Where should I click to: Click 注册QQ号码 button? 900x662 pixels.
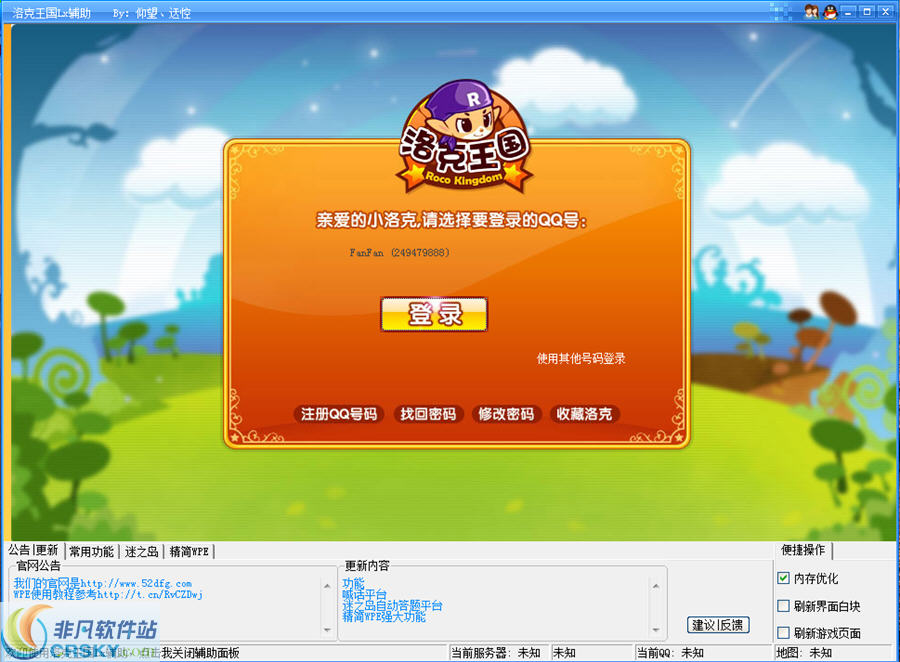tap(339, 414)
